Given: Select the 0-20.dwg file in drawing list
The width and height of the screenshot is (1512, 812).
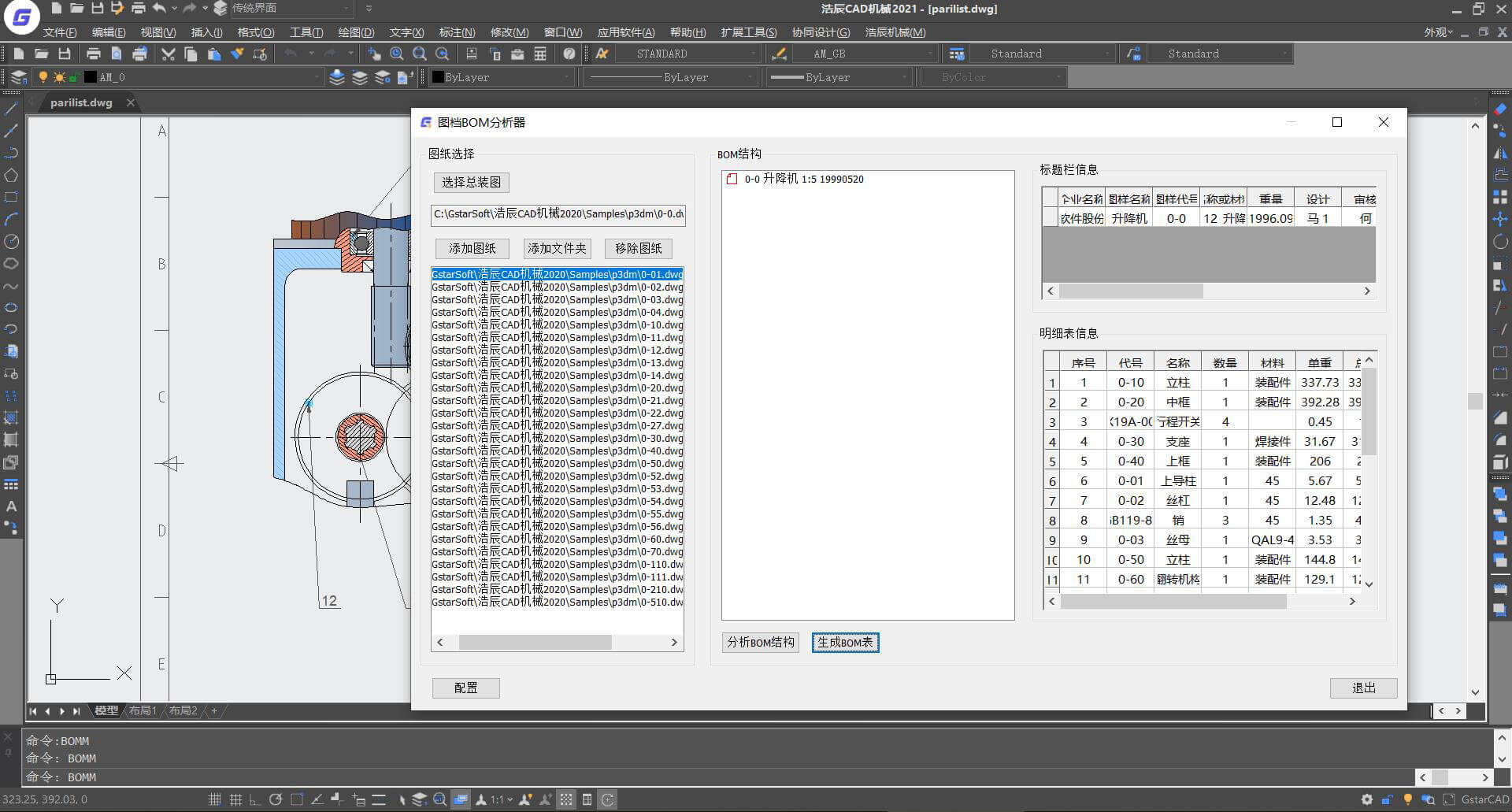Looking at the screenshot, I should pos(557,387).
